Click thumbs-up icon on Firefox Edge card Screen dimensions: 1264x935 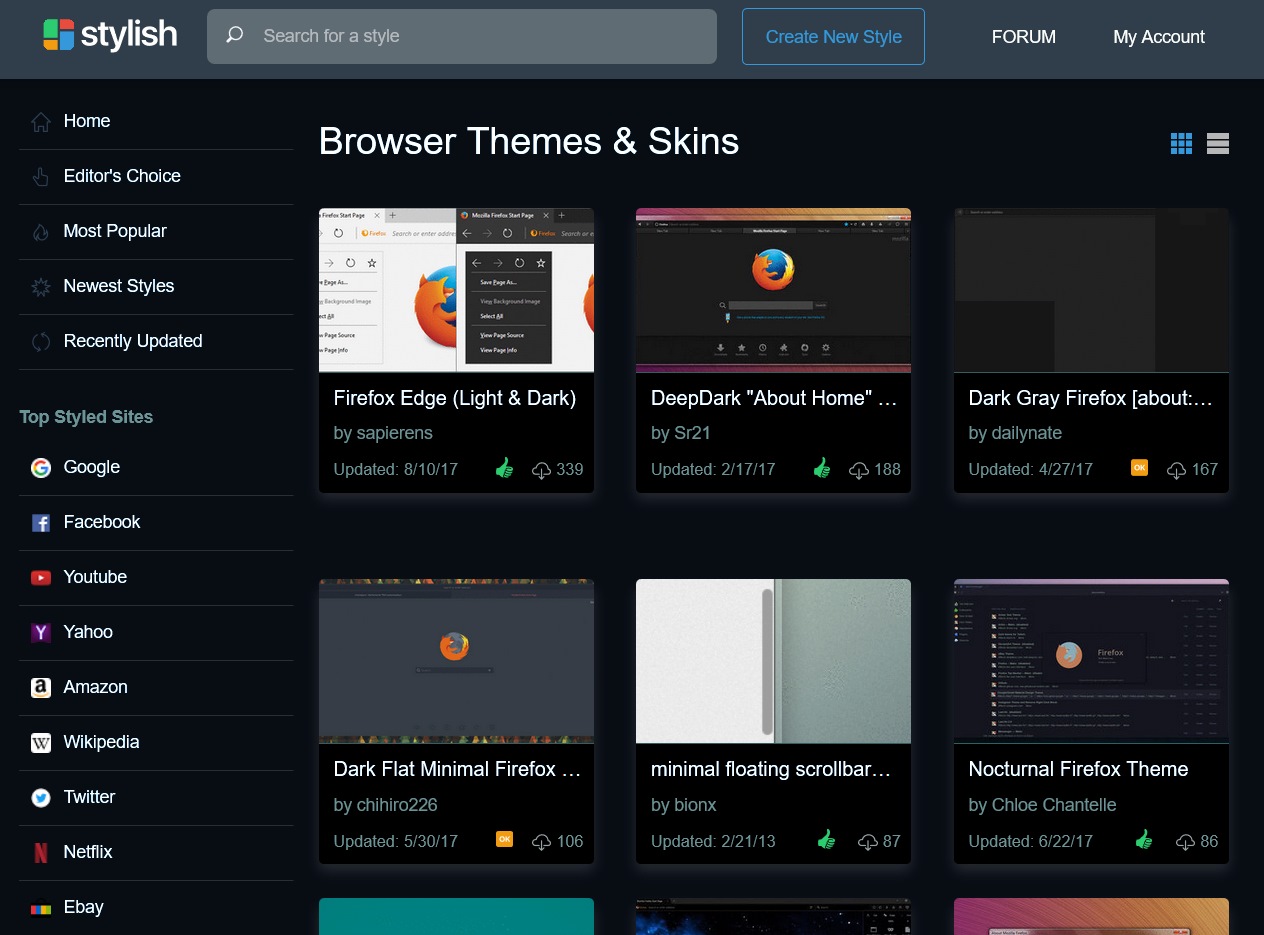click(x=504, y=468)
